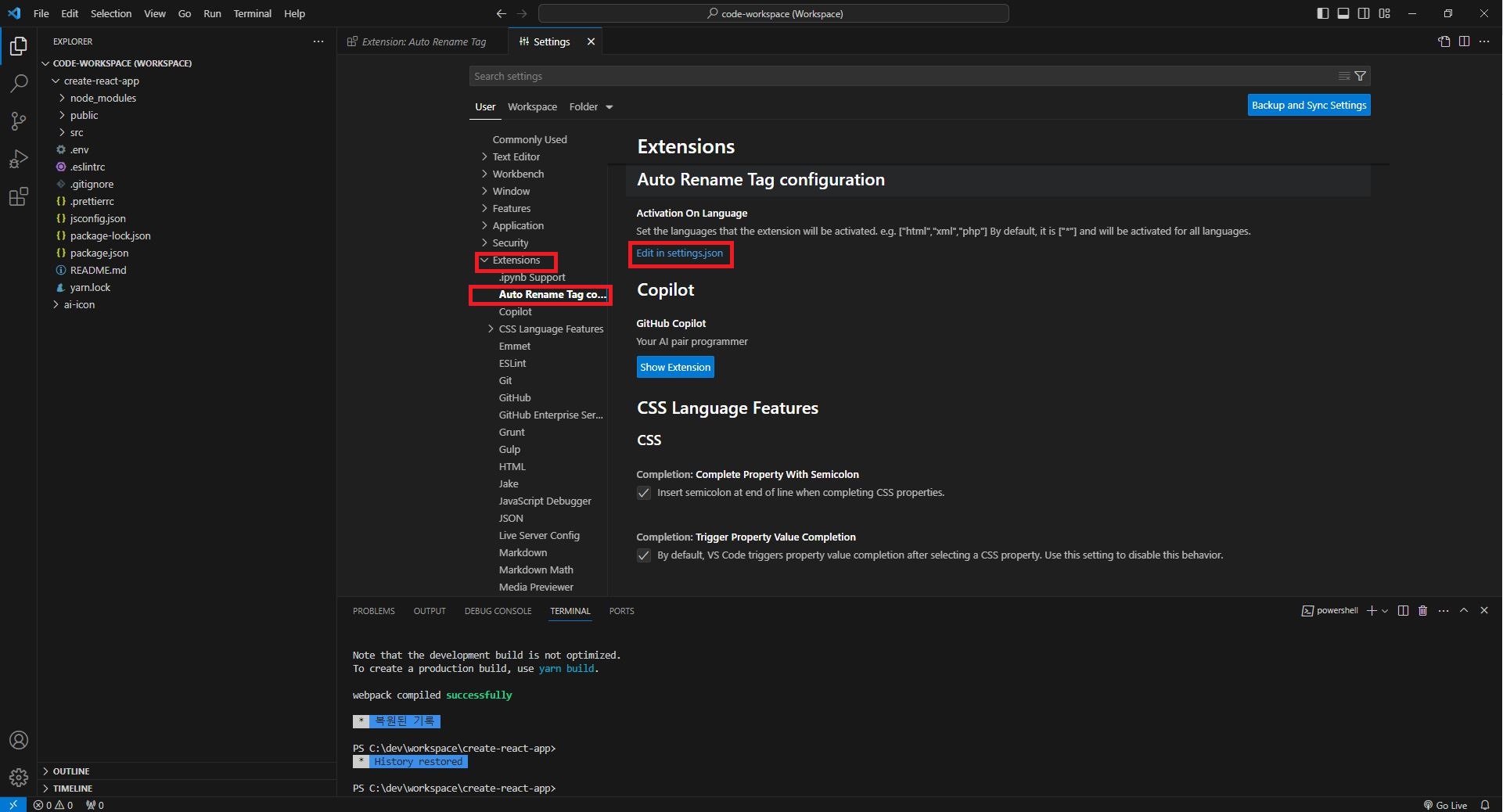
Task: Open editor more actions ellipsis
Action: [x=1484, y=41]
